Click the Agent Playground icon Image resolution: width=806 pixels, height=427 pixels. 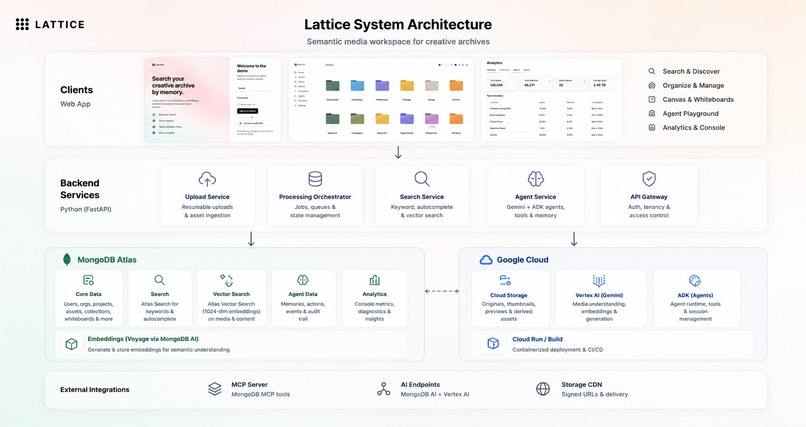[x=652, y=114]
